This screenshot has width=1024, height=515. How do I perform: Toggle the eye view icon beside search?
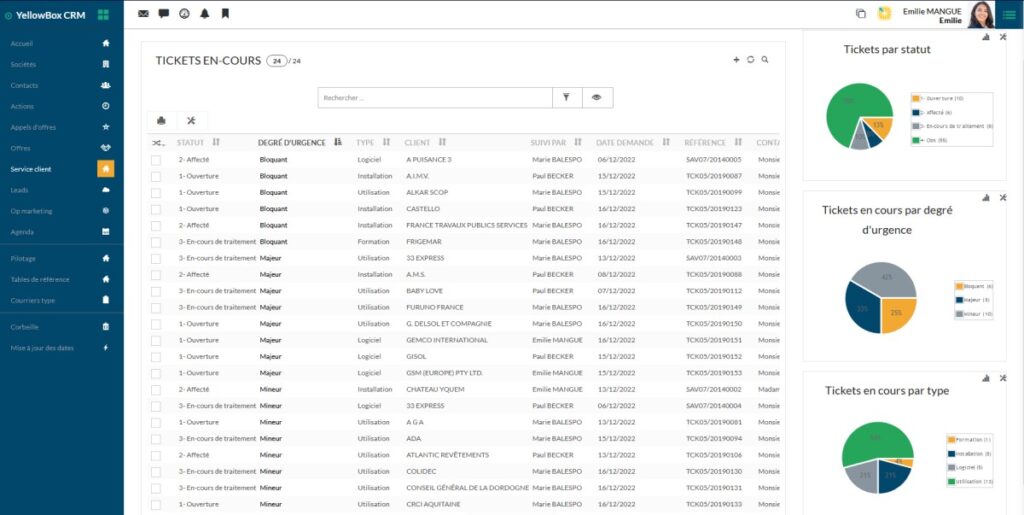[x=596, y=97]
